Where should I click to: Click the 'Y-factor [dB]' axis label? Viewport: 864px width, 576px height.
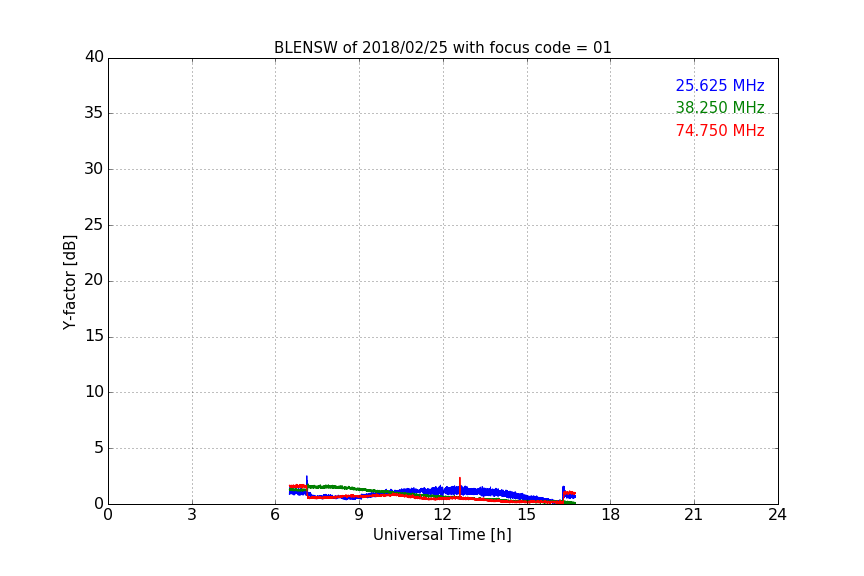[x=69, y=282]
